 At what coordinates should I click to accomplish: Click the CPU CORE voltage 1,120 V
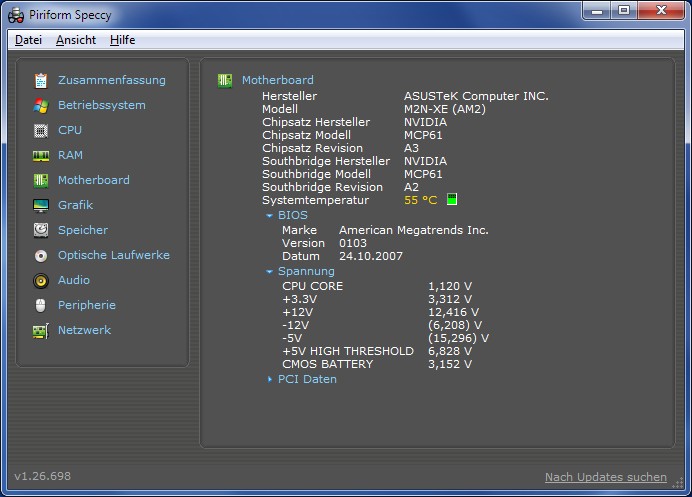450,286
